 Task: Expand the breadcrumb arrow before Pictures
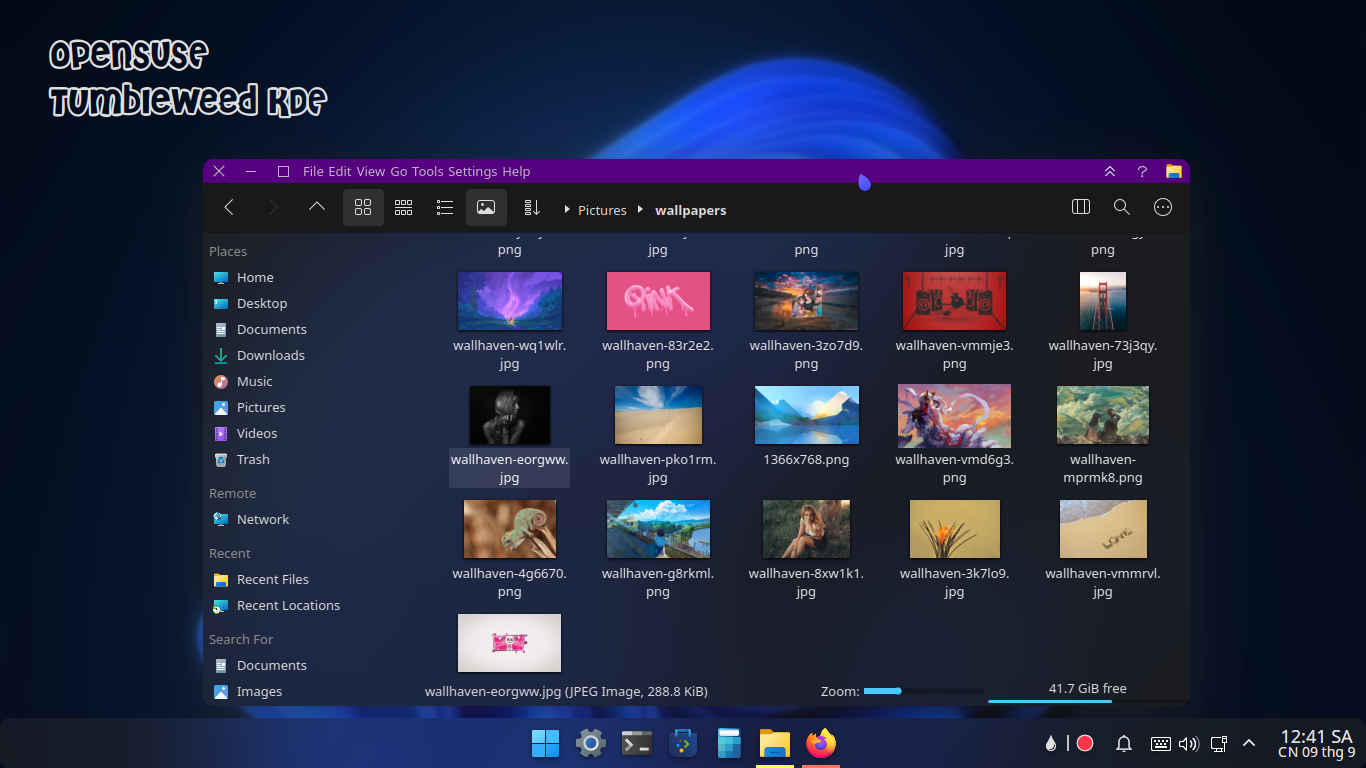tap(567, 210)
